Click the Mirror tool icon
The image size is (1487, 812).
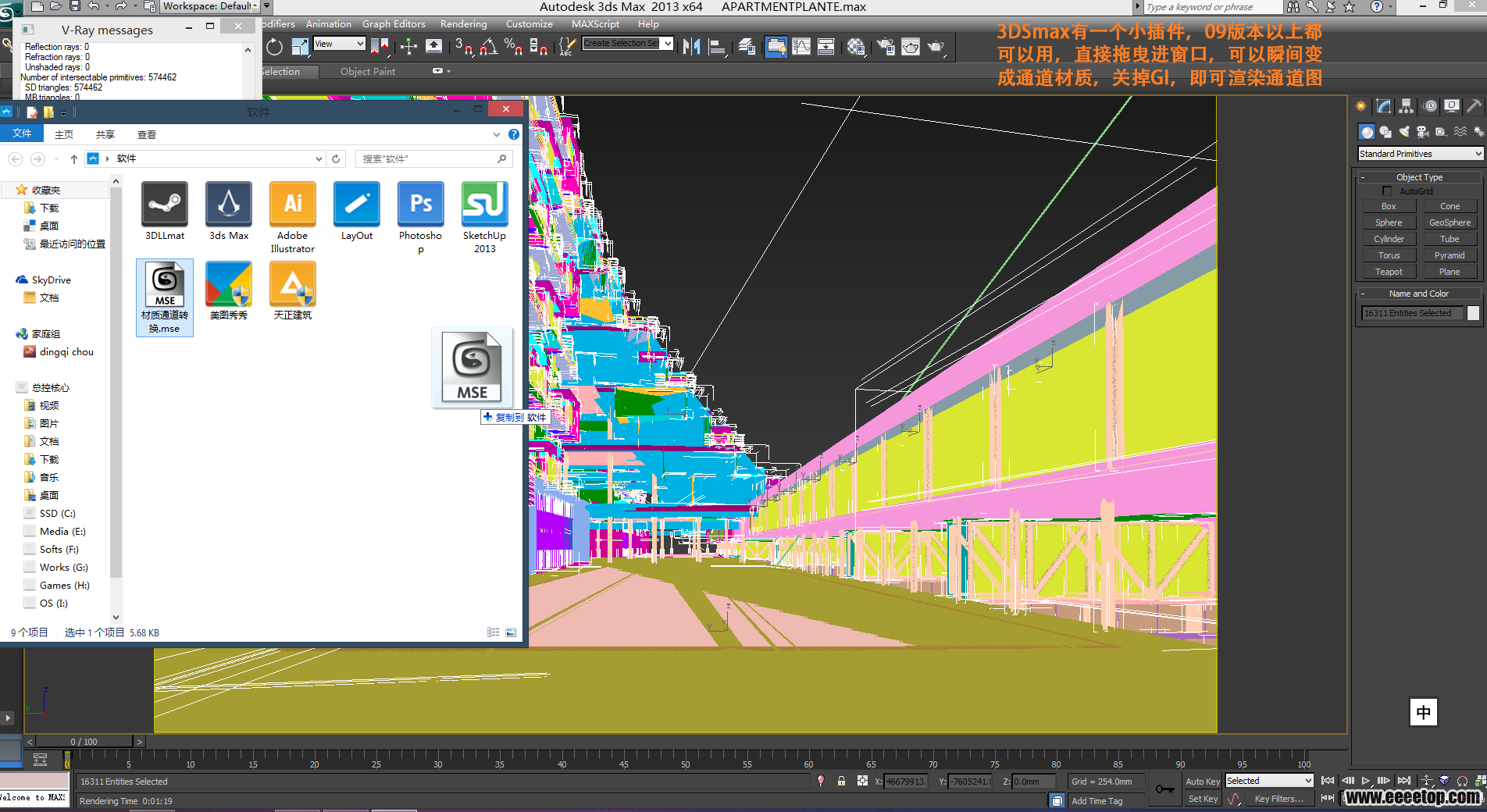[691, 47]
